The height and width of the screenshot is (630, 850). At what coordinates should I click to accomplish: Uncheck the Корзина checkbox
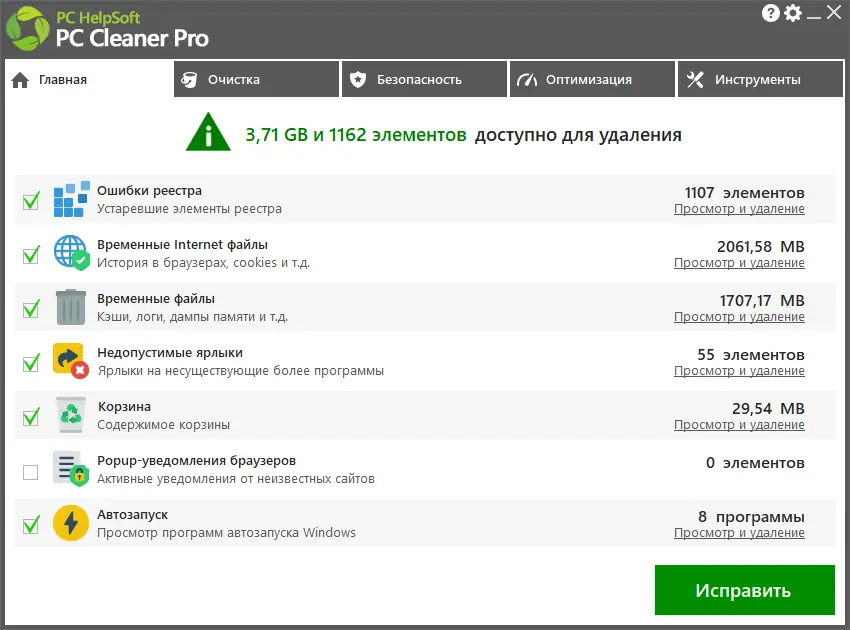[x=29, y=417]
